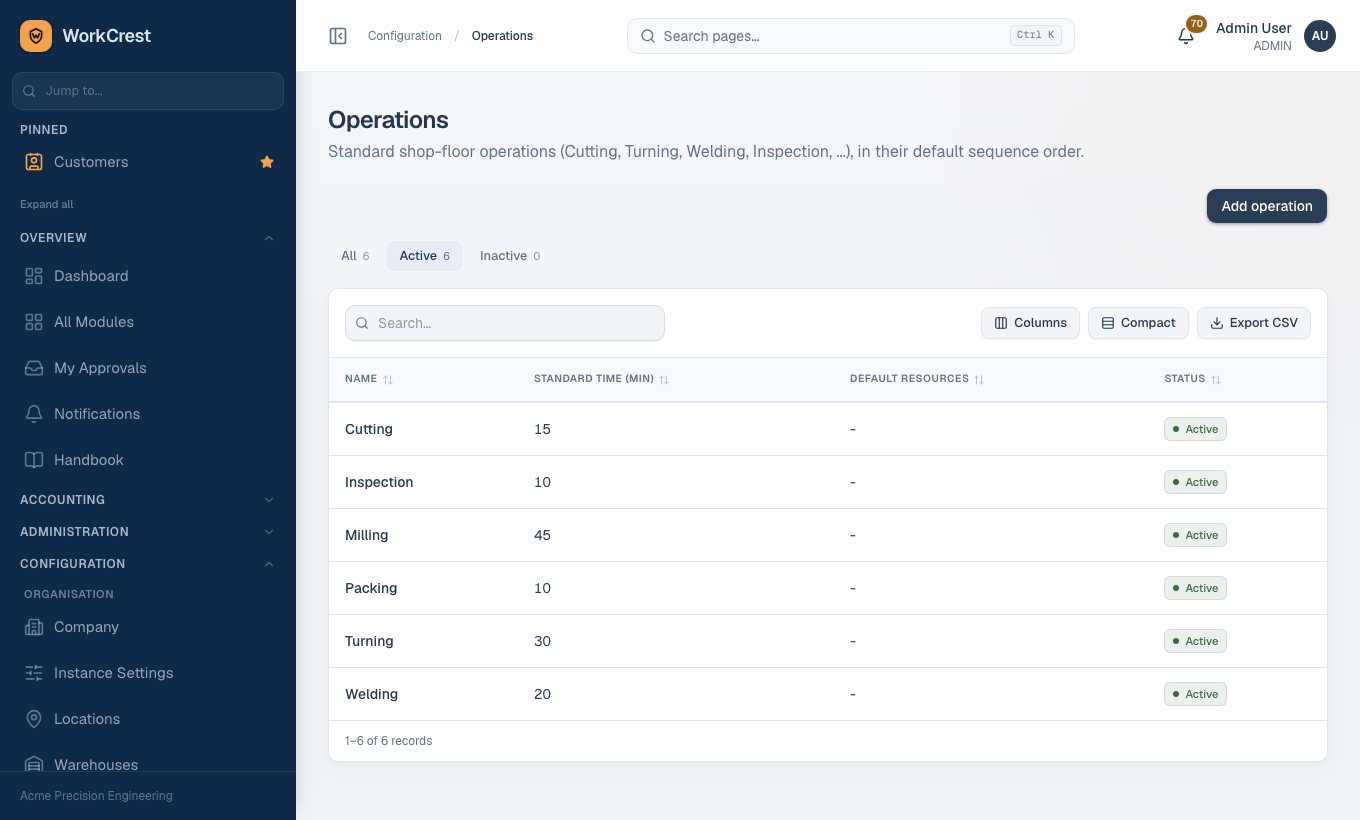Open the AU user avatar menu
This screenshot has width=1360, height=820.
tap(1320, 36)
